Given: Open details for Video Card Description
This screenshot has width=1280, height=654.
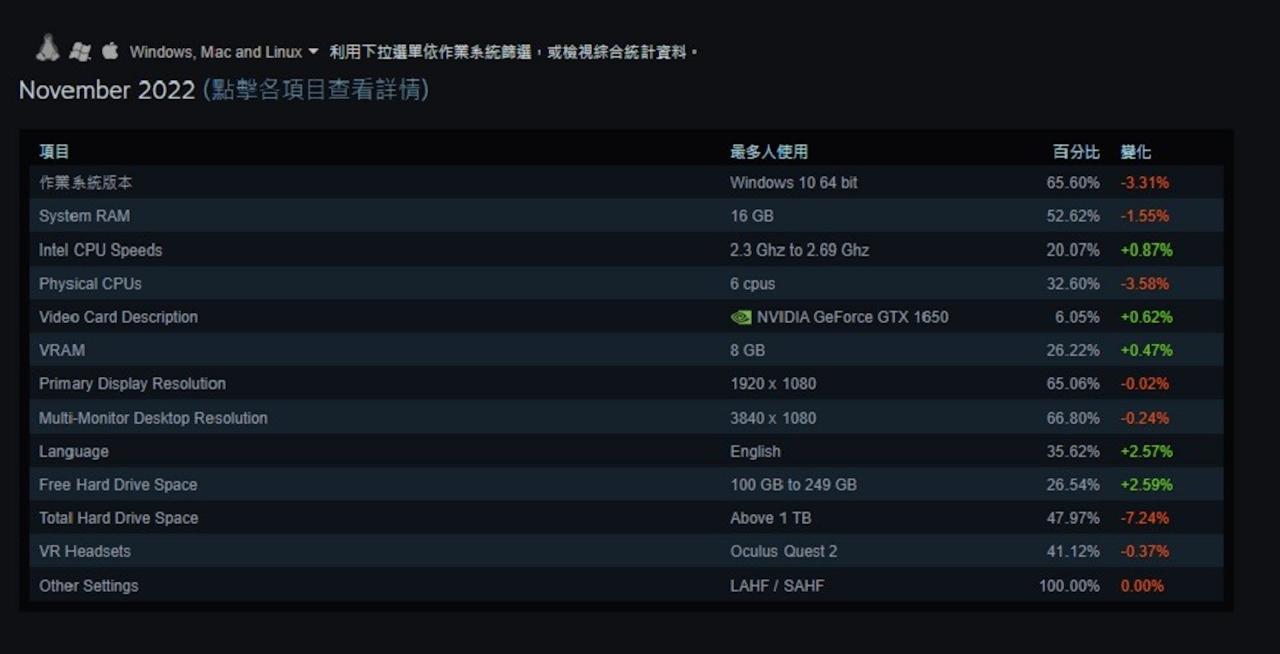Looking at the screenshot, I should (x=118, y=316).
